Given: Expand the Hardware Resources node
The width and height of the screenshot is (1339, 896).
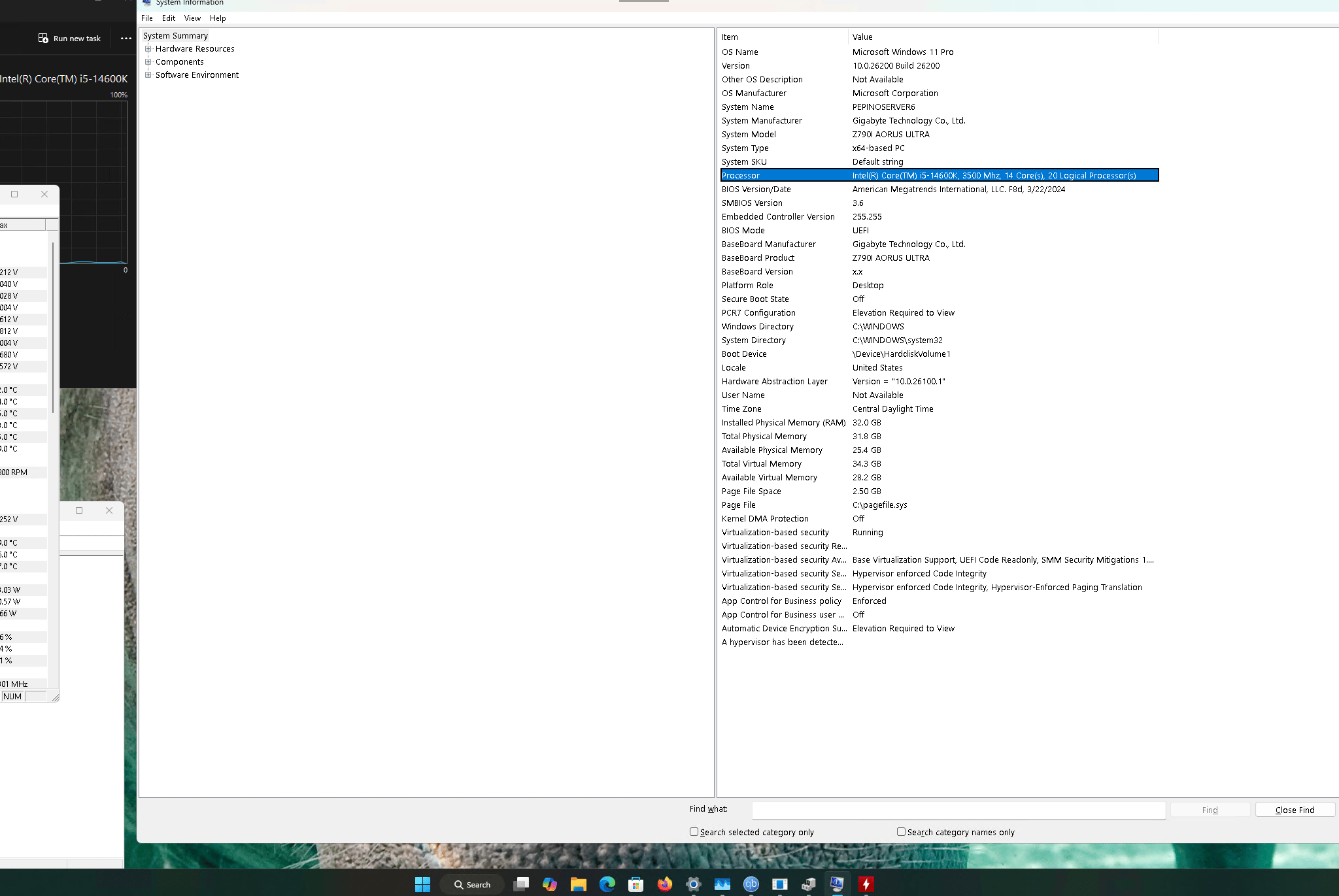Looking at the screenshot, I should pos(148,49).
